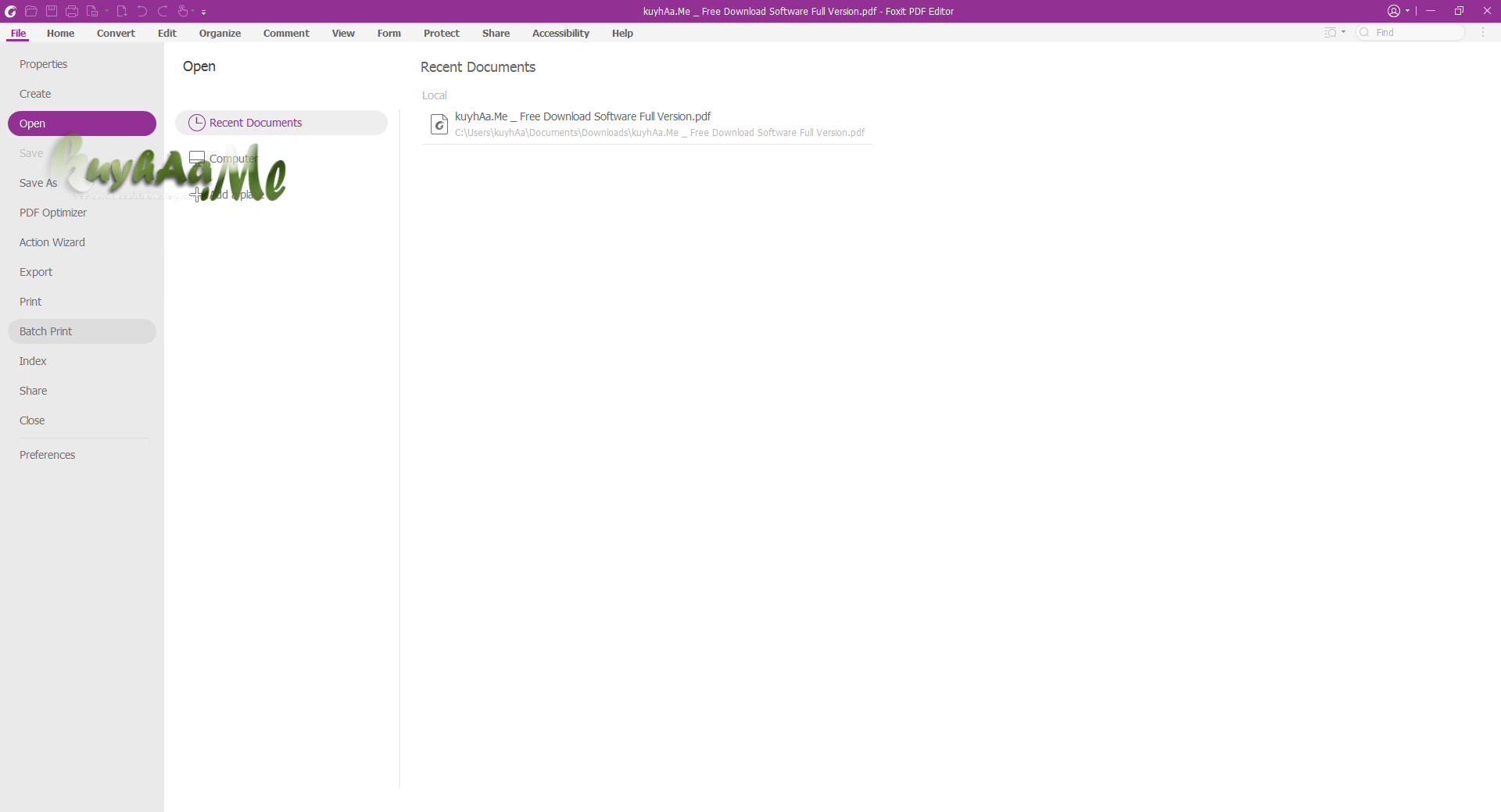1501x812 pixels.
Task: Switch to the Share ribbon tab
Action: (x=496, y=33)
